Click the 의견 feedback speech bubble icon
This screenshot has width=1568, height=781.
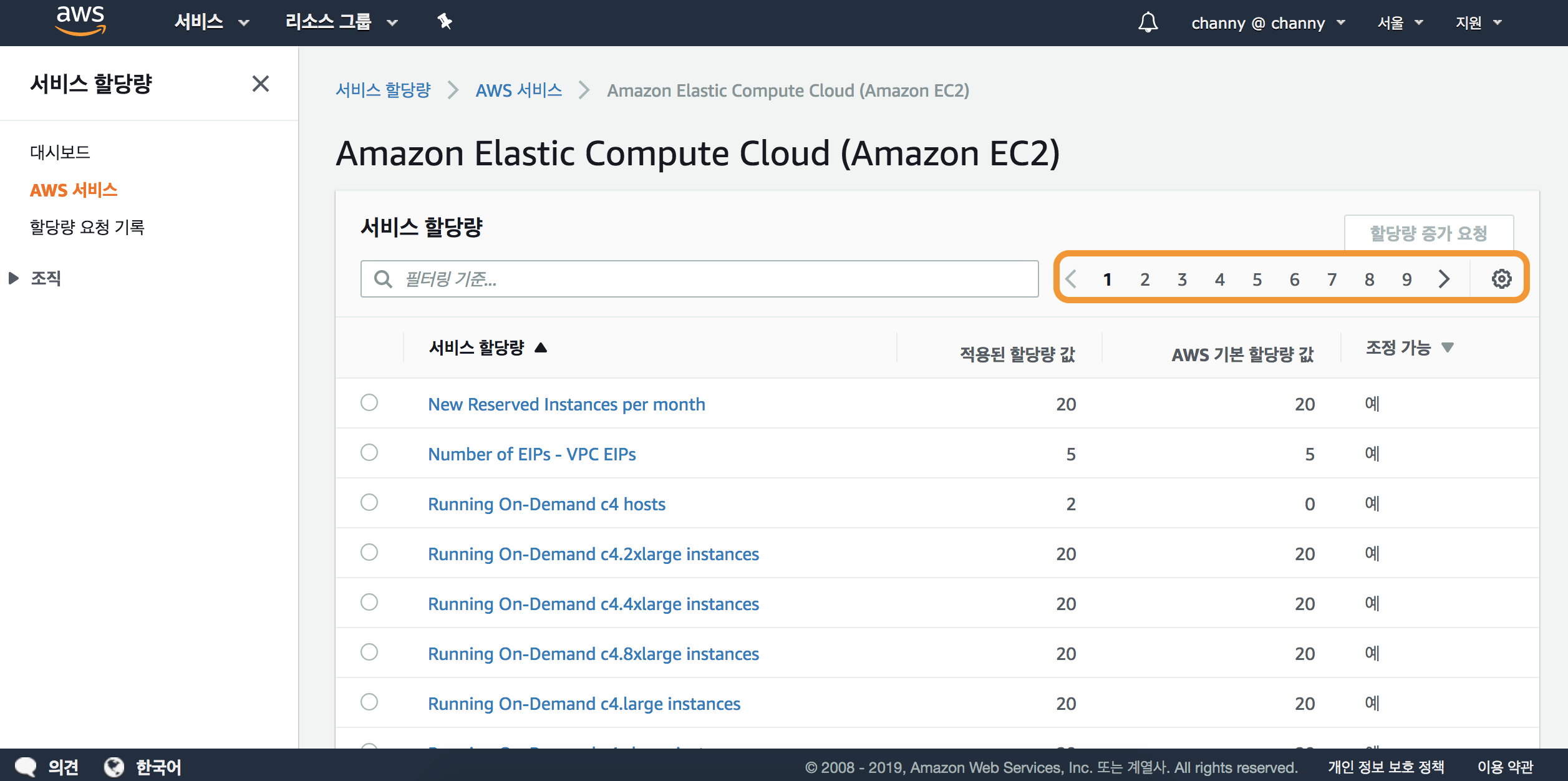click(26, 767)
